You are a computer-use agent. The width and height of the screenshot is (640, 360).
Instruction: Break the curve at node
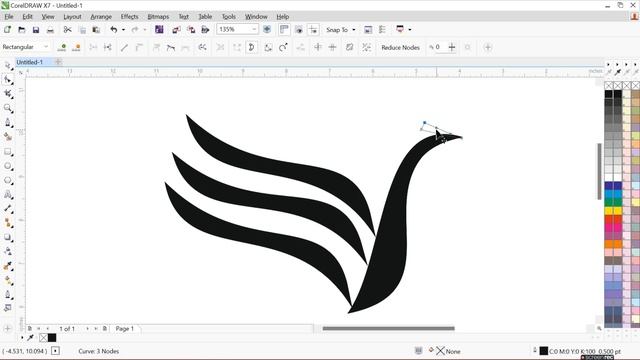coord(108,47)
